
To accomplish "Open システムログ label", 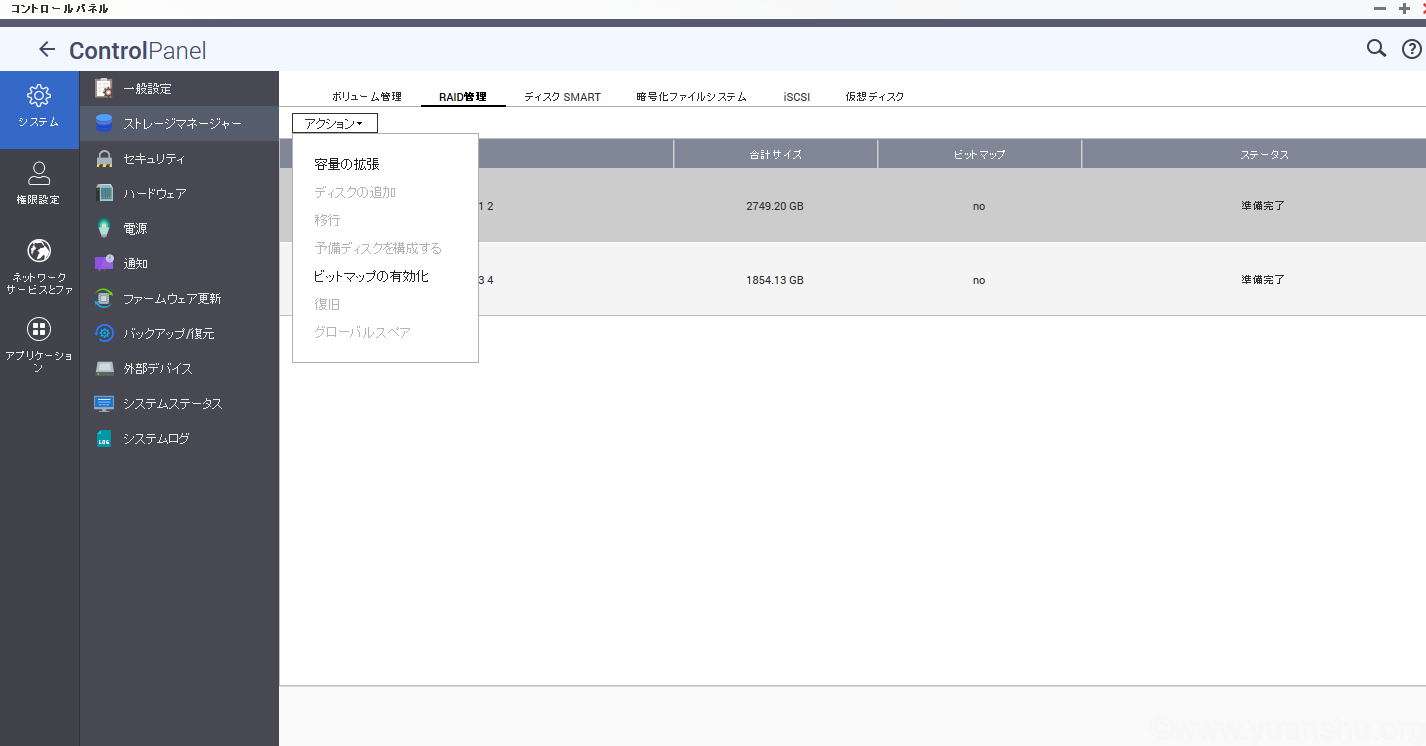I will 156,438.
